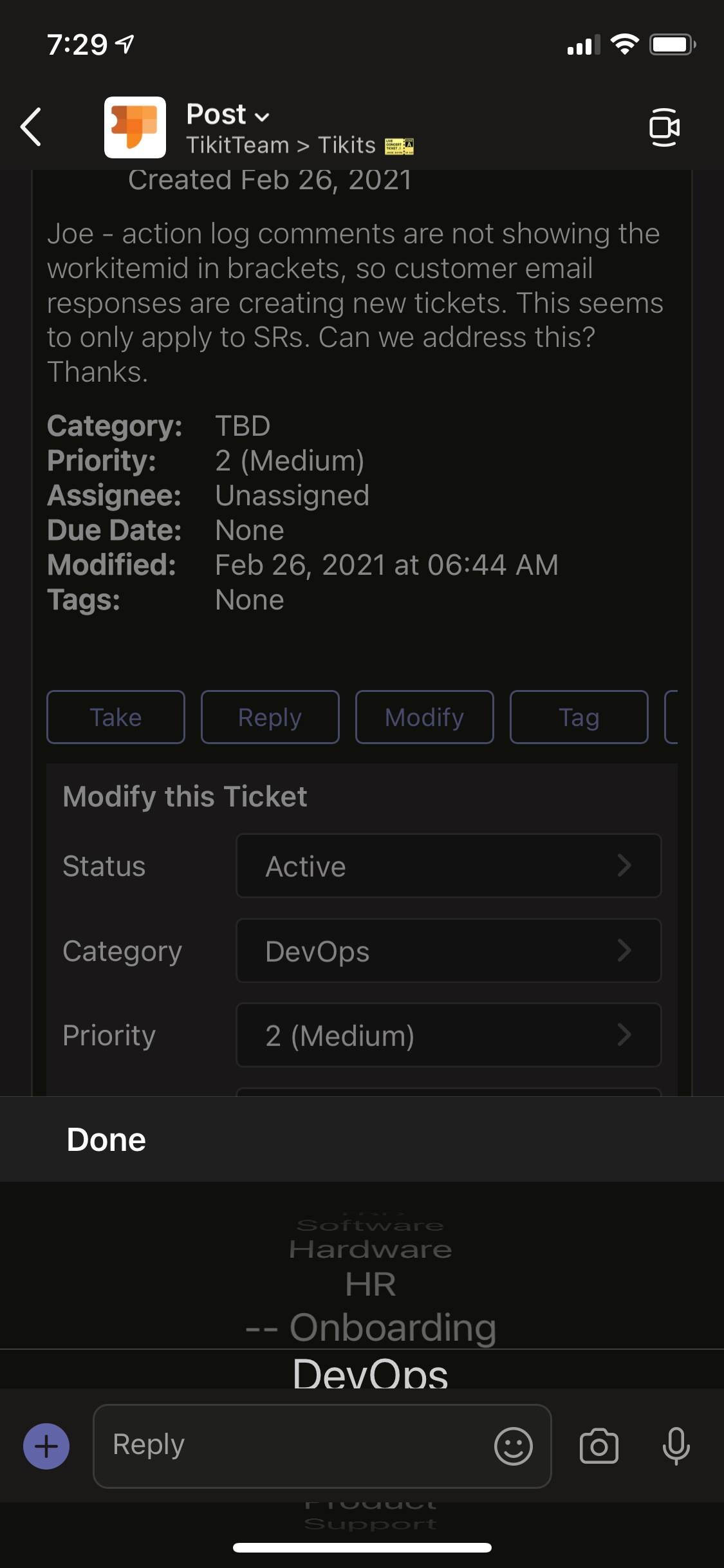Open the TikitTeam > Tikits channel breadcrumb
Screen dimensions: 724x1568
point(281,144)
